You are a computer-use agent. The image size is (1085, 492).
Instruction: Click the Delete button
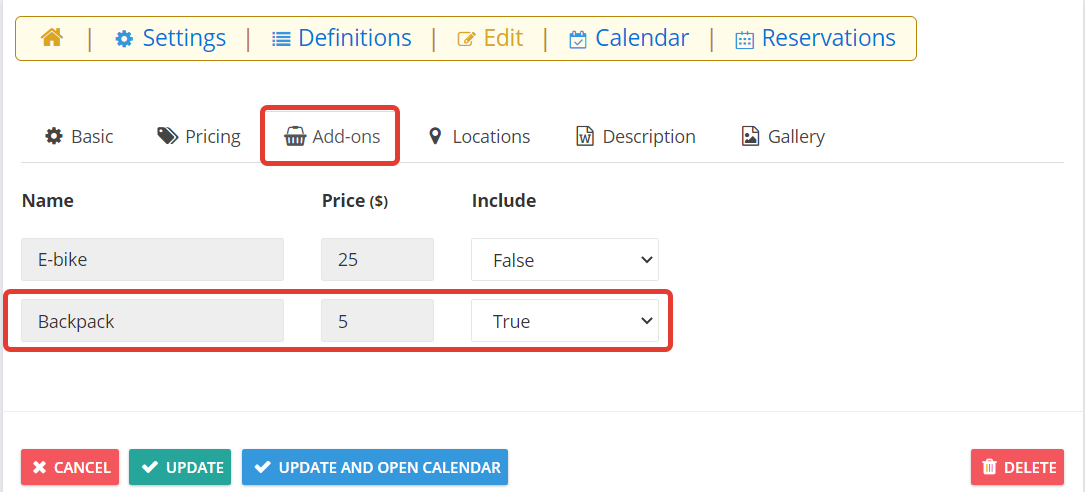pos(1017,467)
